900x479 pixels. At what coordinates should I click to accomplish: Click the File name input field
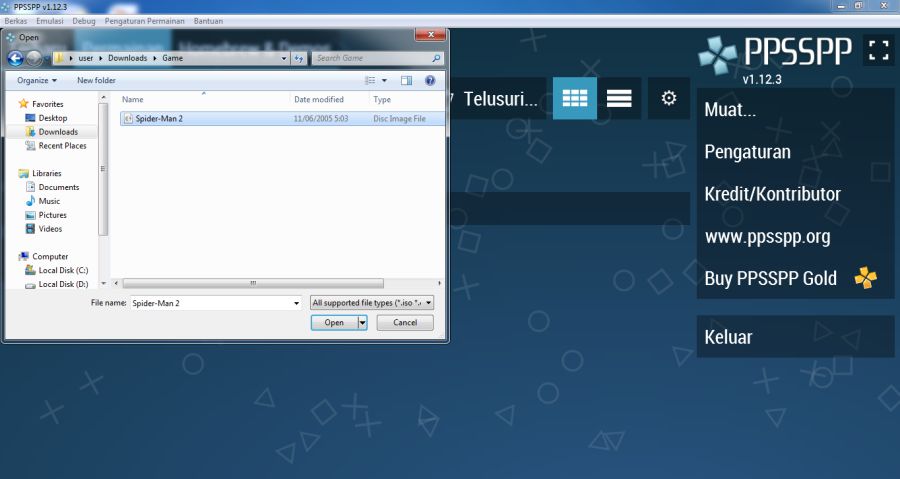(211, 303)
